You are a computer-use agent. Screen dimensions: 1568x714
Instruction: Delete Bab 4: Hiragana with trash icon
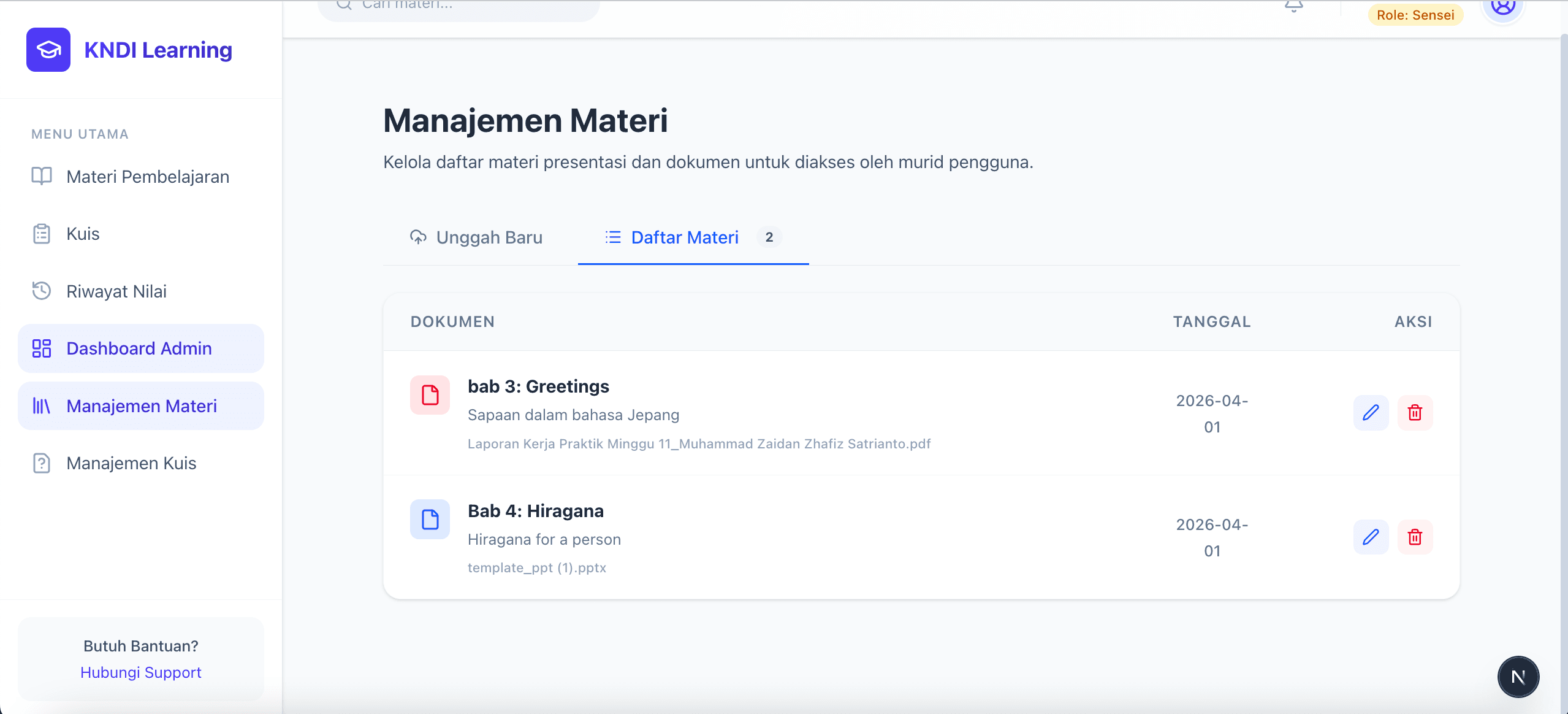(1415, 537)
